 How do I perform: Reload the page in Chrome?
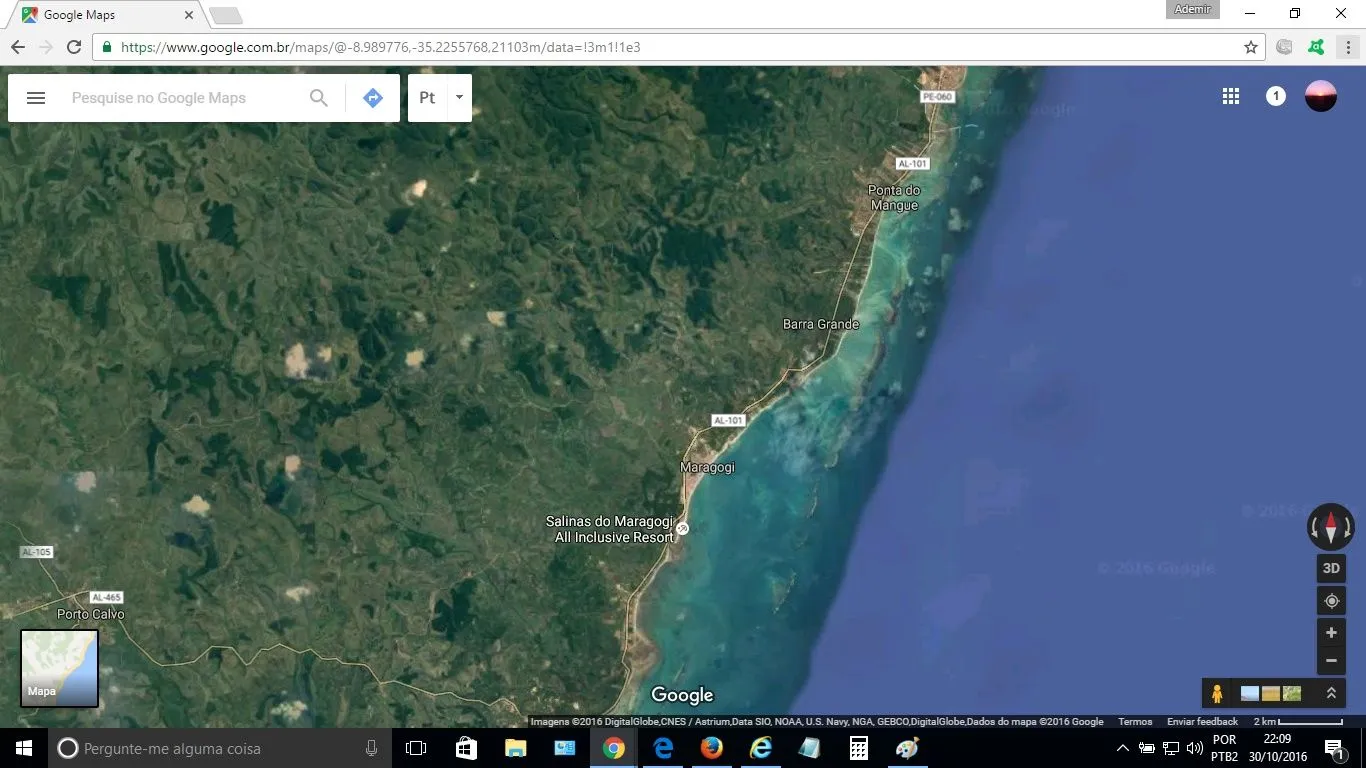coord(74,47)
